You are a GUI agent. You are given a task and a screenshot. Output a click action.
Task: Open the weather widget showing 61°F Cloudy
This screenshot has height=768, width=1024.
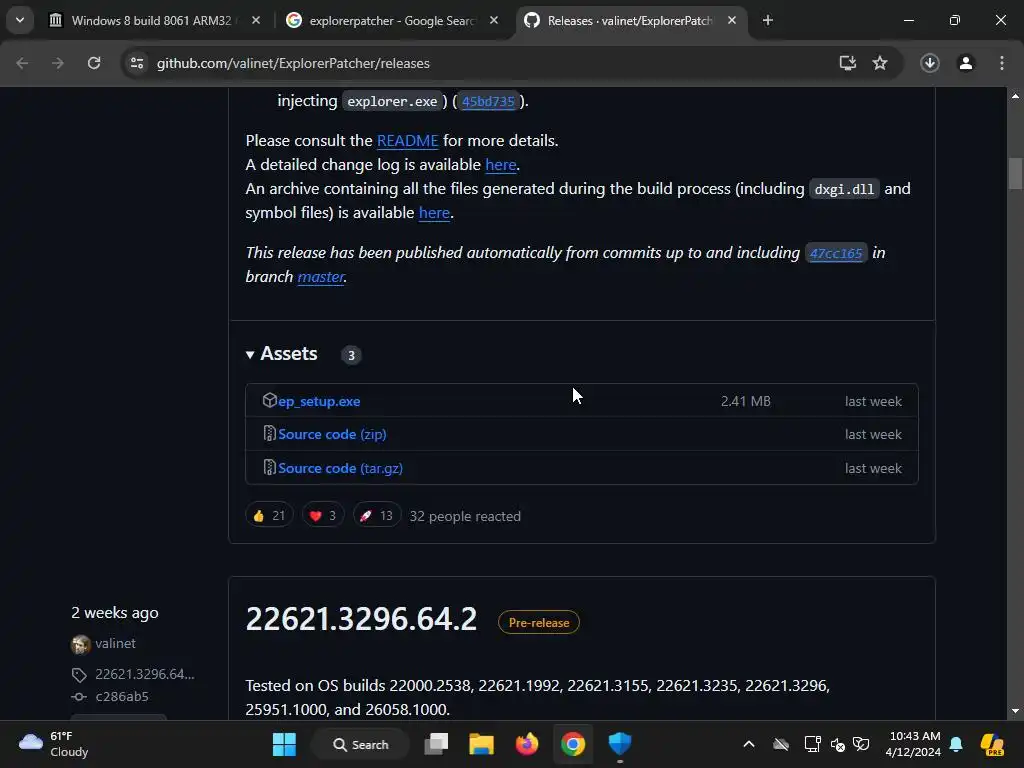tap(54, 744)
